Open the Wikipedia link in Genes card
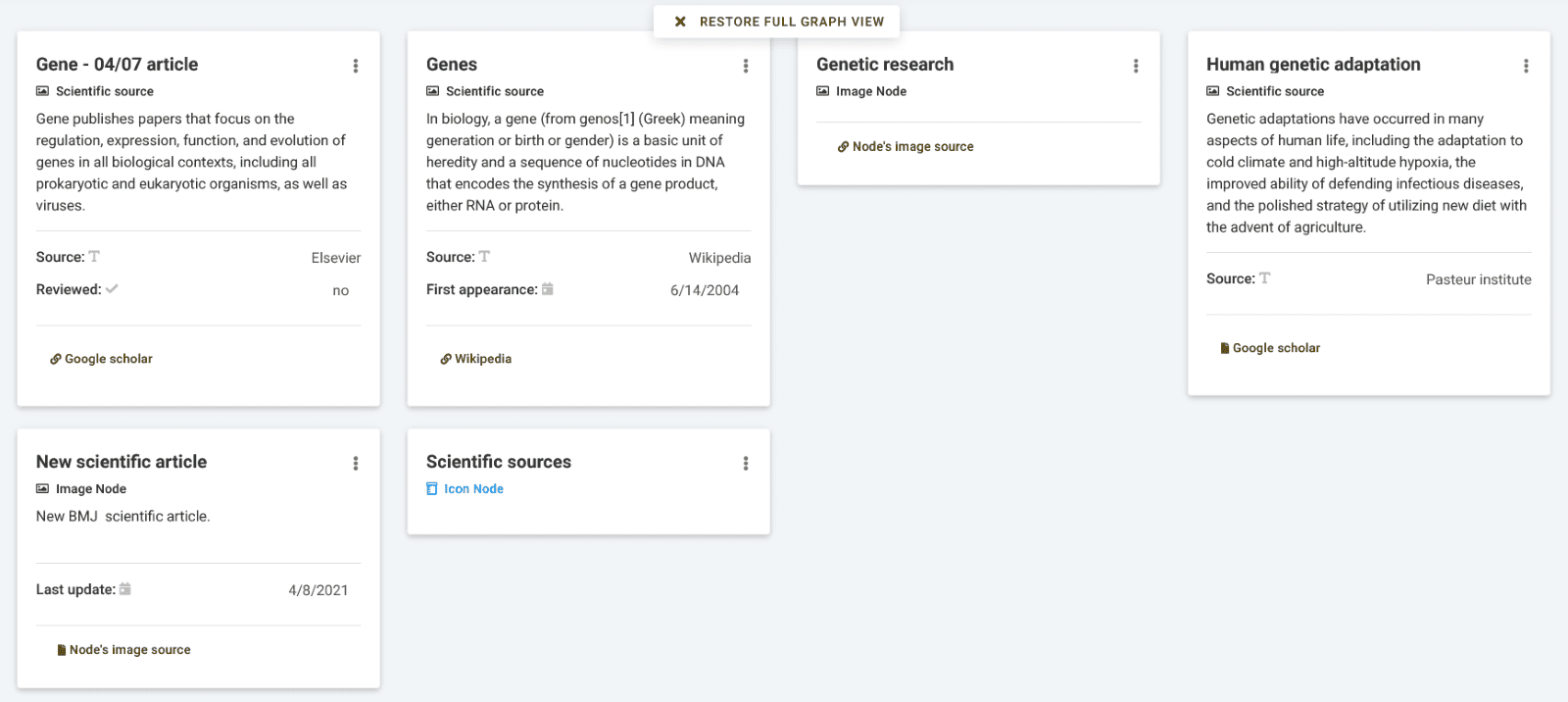This screenshot has width=1568, height=702. click(x=476, y=359)
